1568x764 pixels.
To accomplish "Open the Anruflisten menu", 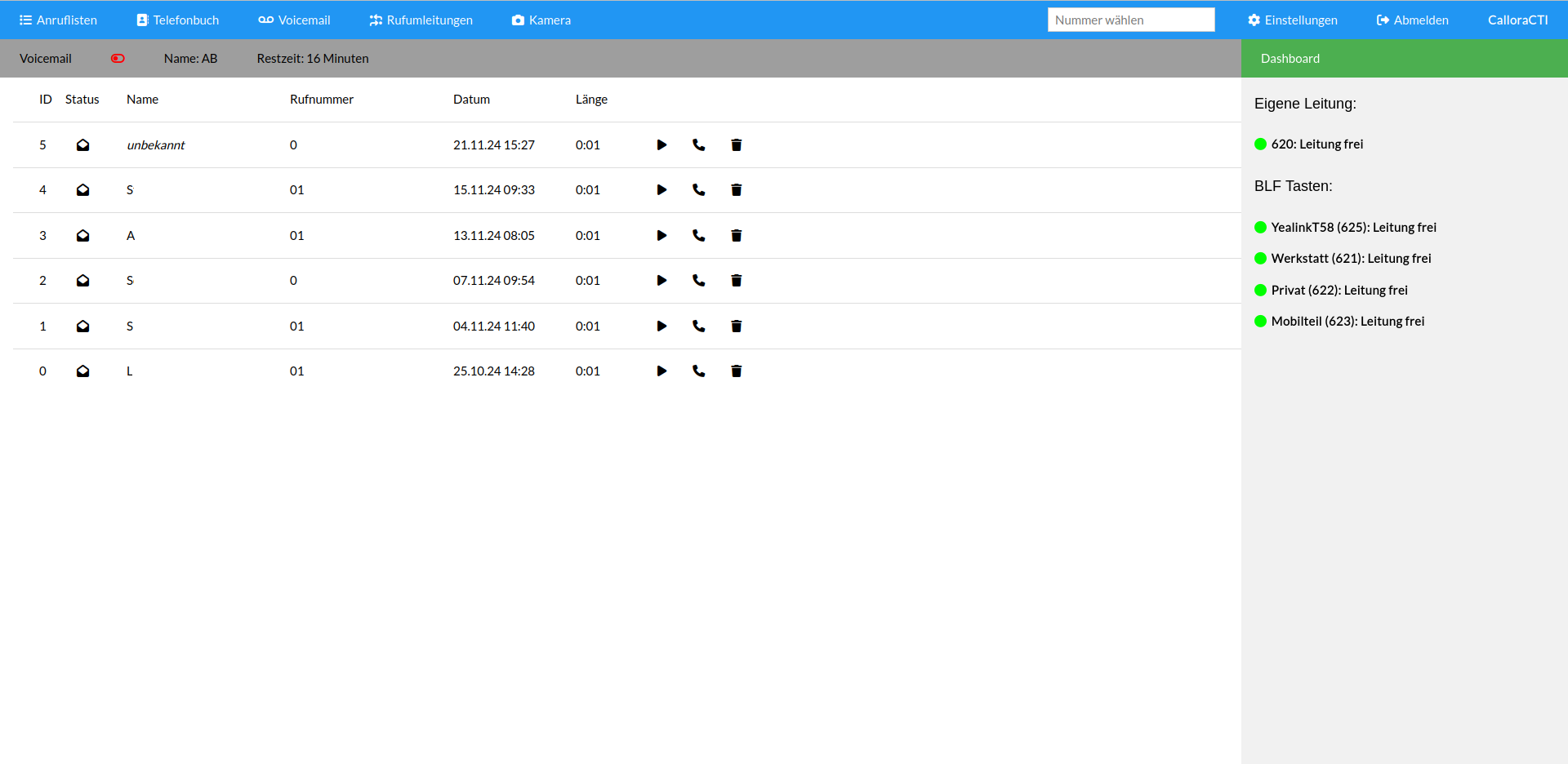I will [x=58, y=20].
